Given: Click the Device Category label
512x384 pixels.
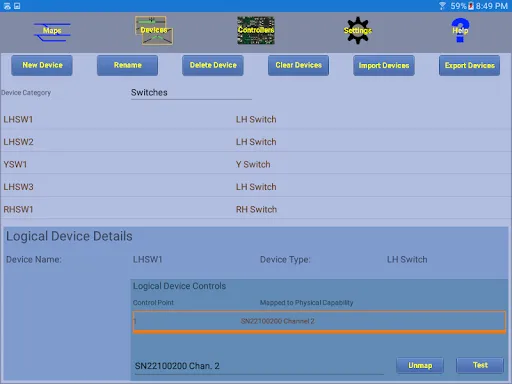Looking at the screenshot, I should click(x=26, y=93).
